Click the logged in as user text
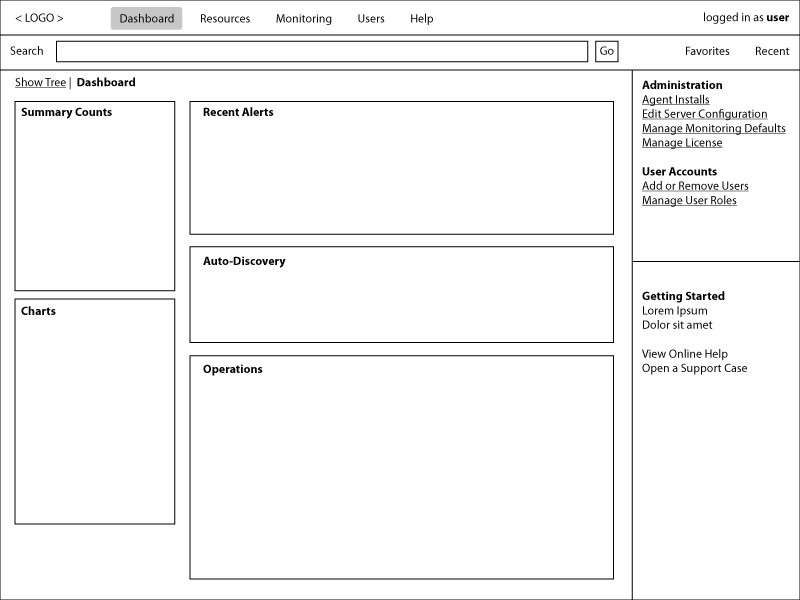The image size is (800, 600). [746, 17]
